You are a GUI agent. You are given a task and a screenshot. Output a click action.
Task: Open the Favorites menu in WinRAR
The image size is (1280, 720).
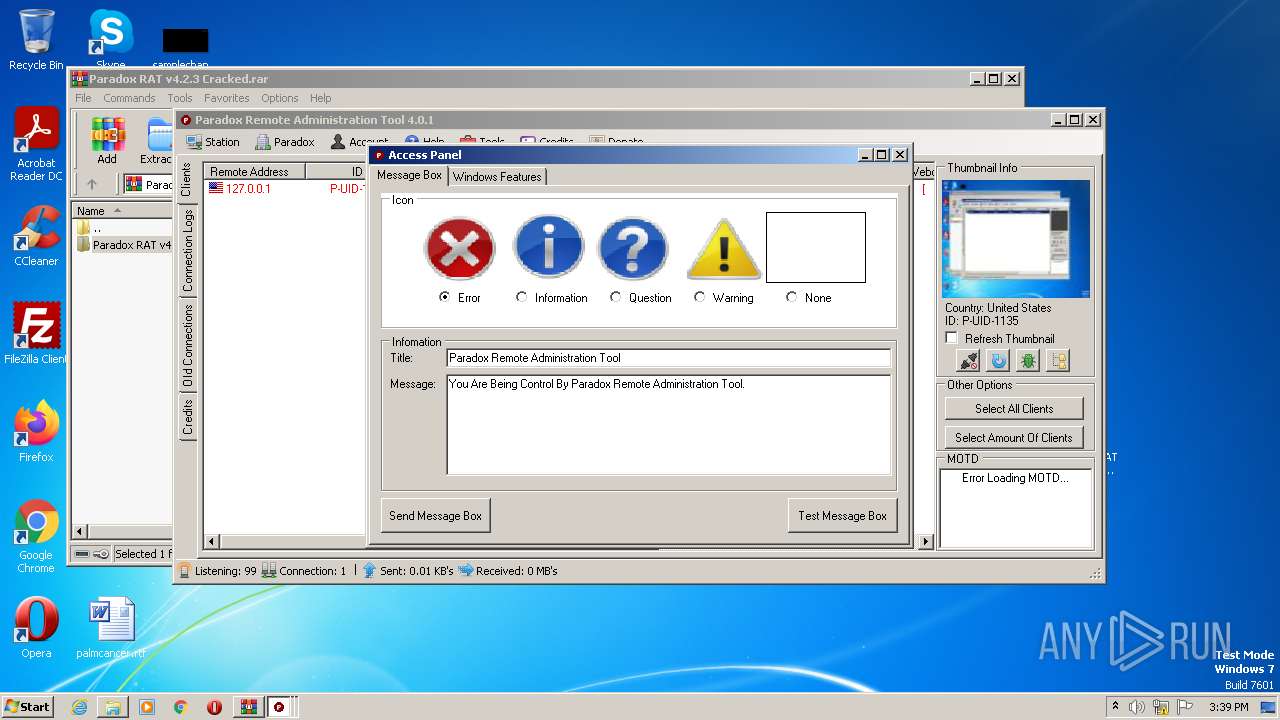click(227, 98)
